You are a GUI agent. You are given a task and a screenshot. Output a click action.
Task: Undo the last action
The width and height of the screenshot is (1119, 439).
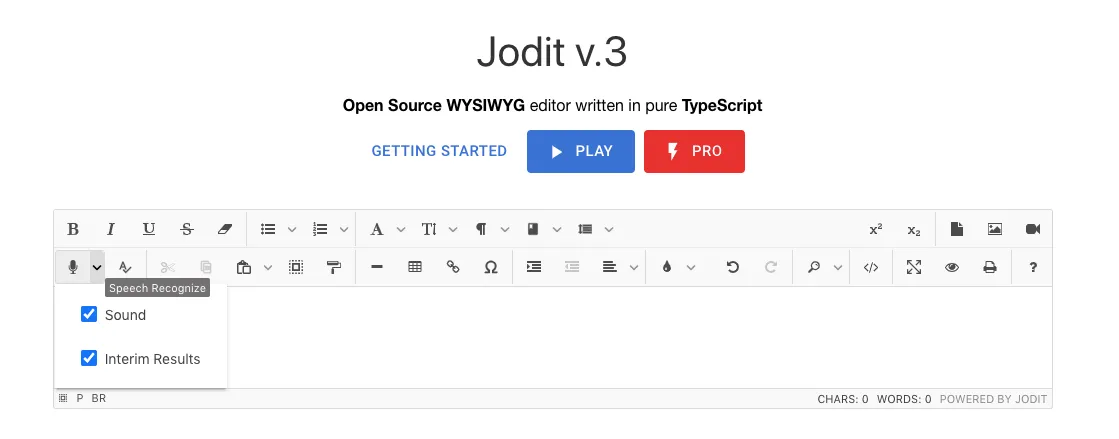point(733,267)
